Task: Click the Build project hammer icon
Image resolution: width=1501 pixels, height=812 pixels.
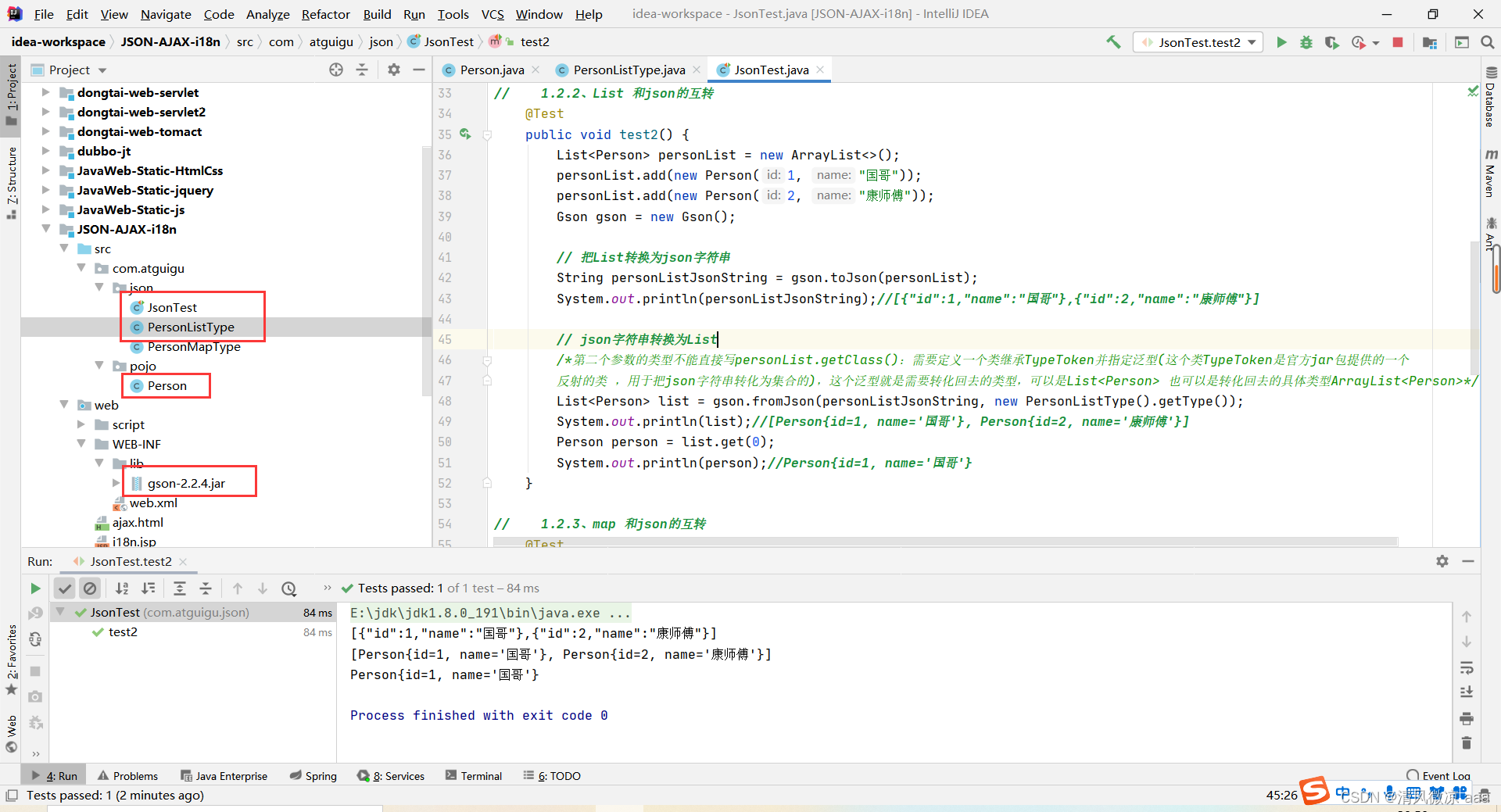Action: [x=1113, y=42]
